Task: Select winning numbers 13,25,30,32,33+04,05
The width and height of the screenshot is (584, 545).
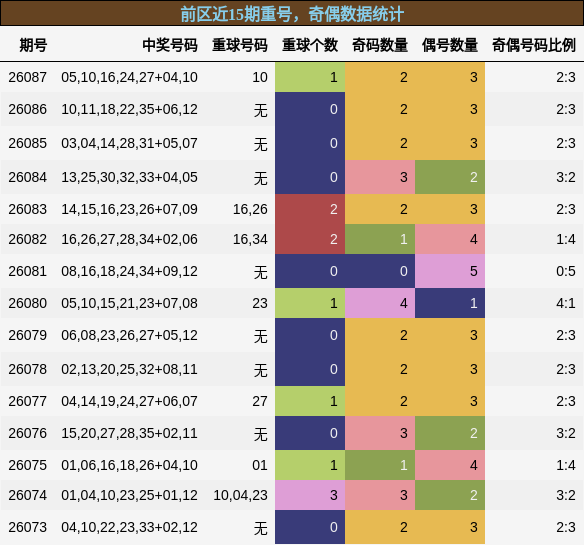Action: tap(129, 177)
